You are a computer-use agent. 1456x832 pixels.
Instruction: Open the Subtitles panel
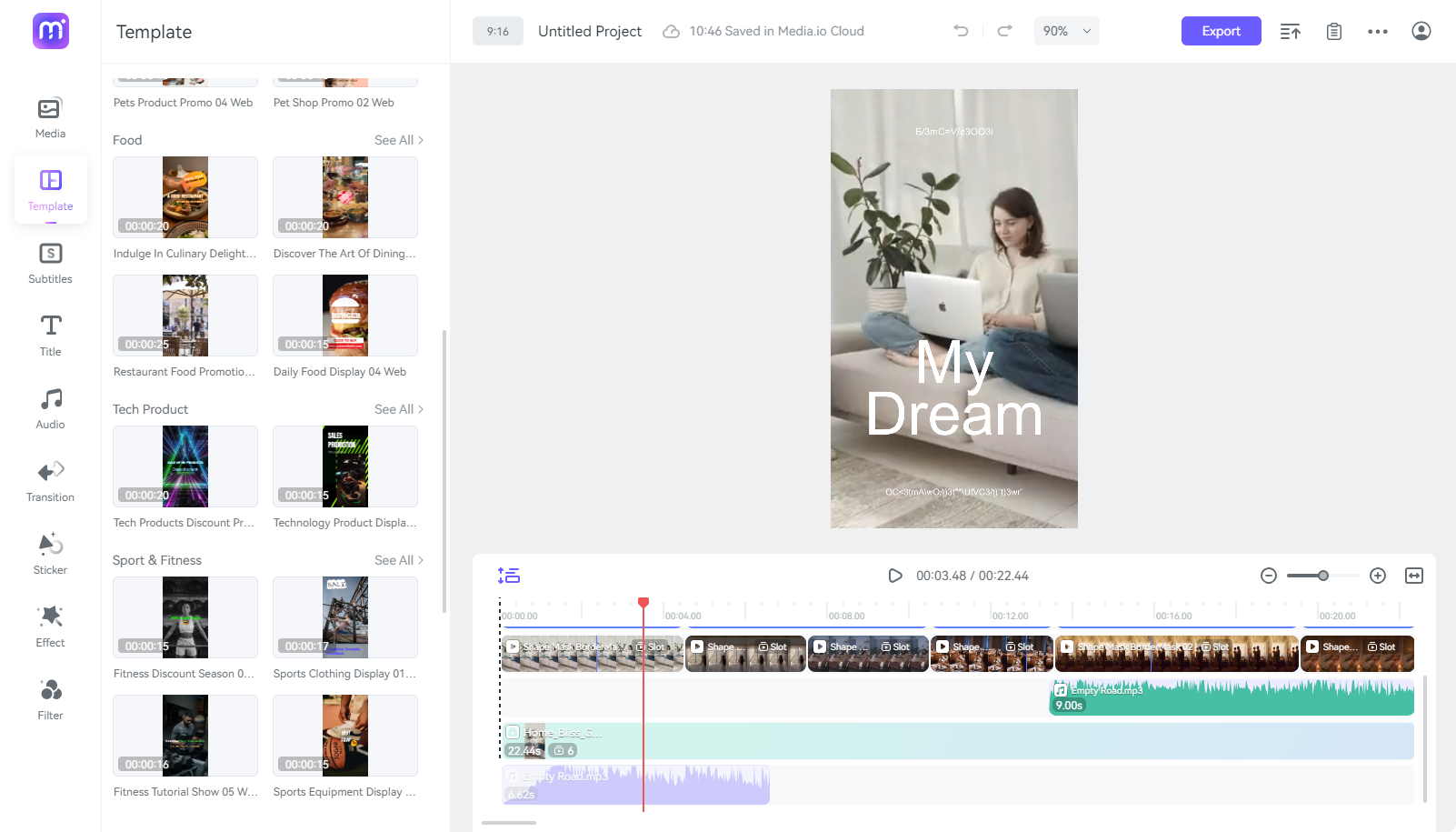pos(50,264)
